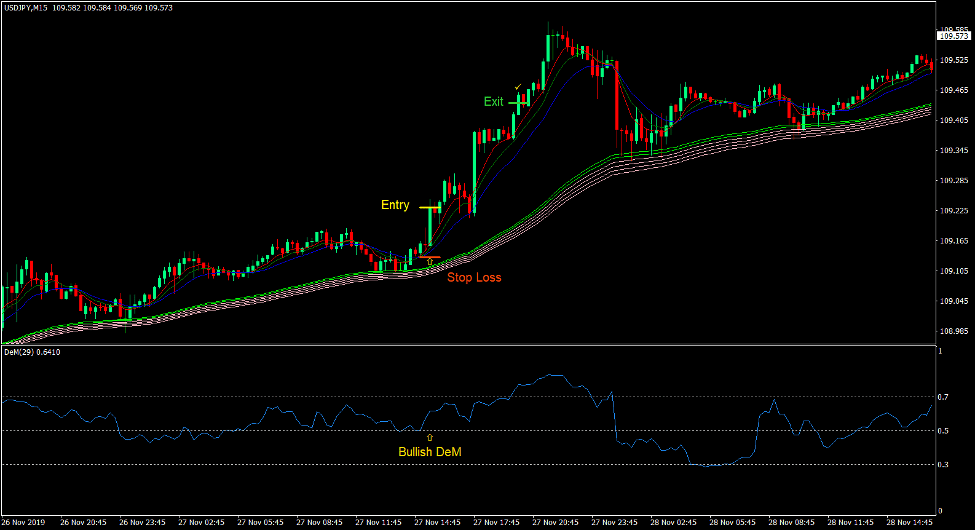
Task: Click the 0.7 DeMarker level label
Action: [943, 397]
